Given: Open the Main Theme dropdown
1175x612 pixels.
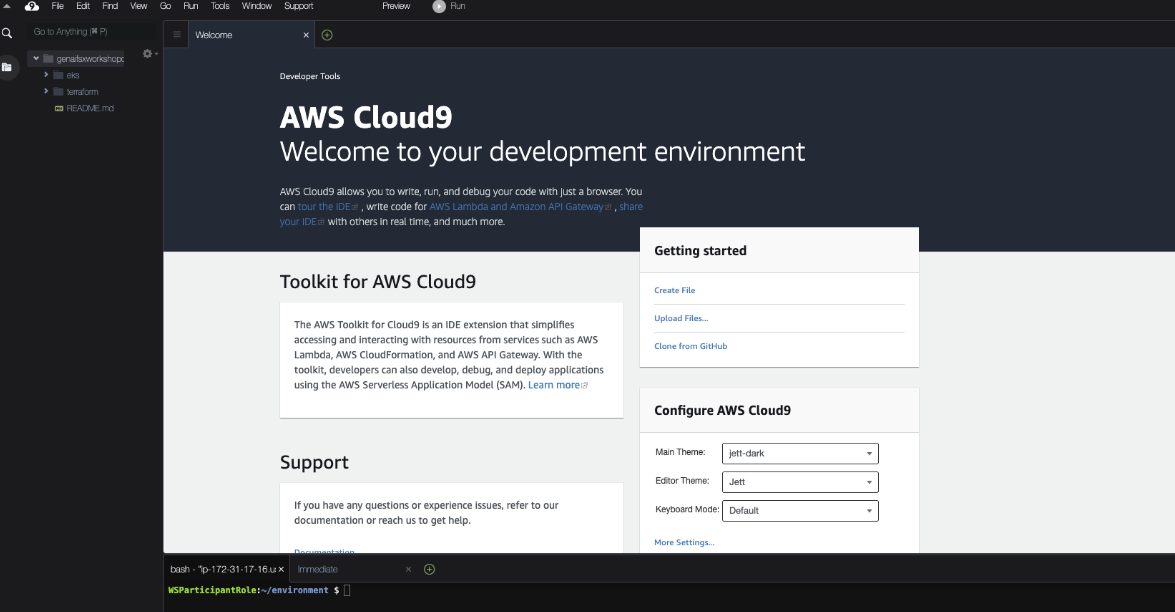Looking at the screenshot, I should (x=800, y=453).
